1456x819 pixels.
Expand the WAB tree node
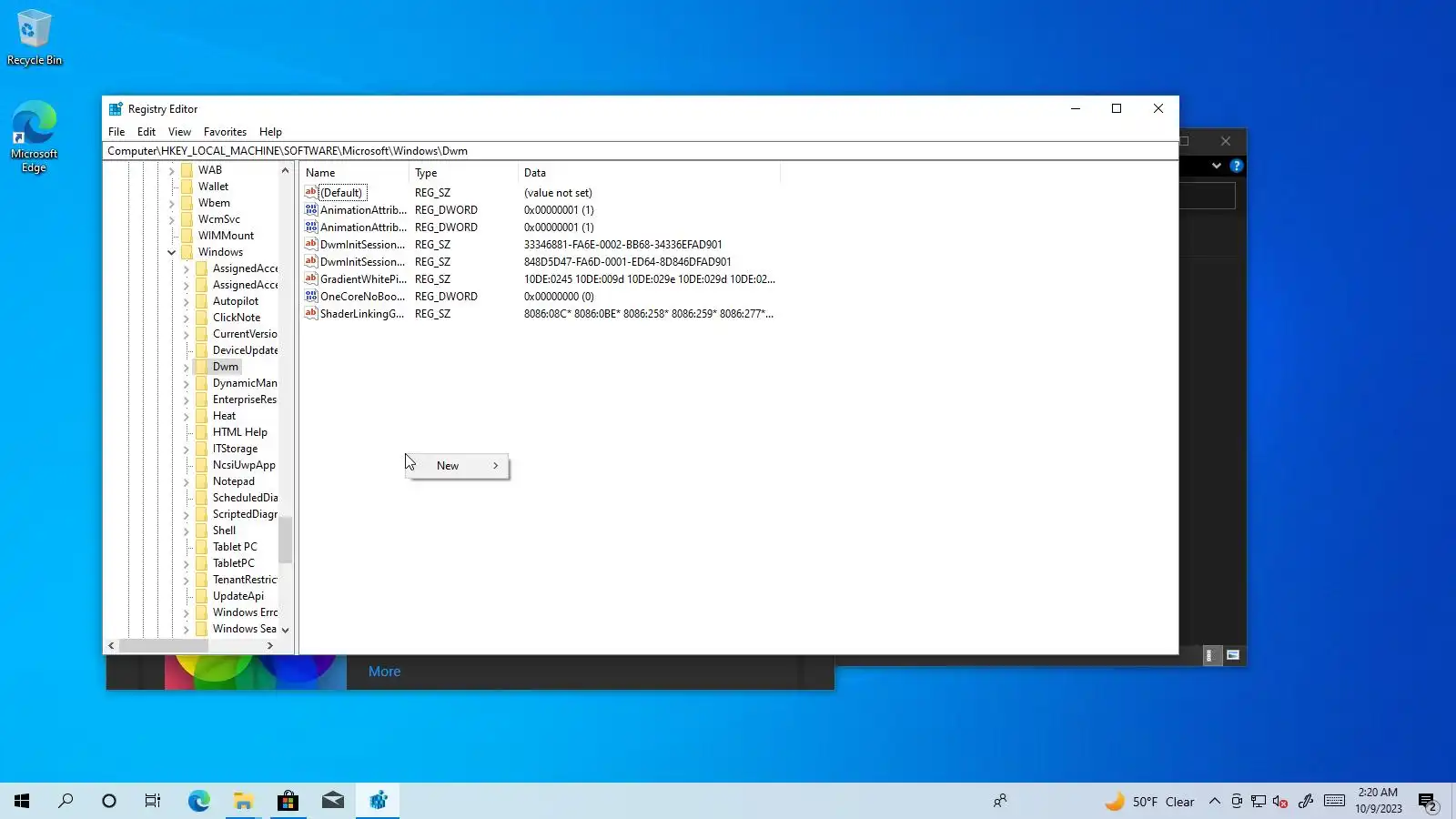172,170
